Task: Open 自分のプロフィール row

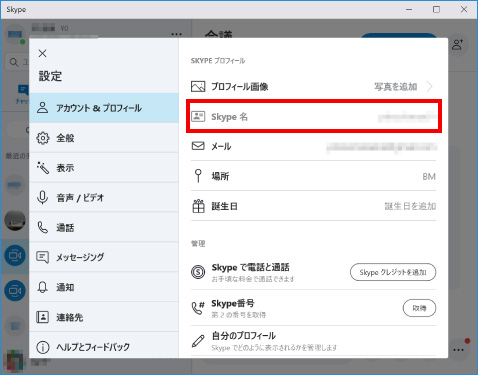Action: pos(313,341)
